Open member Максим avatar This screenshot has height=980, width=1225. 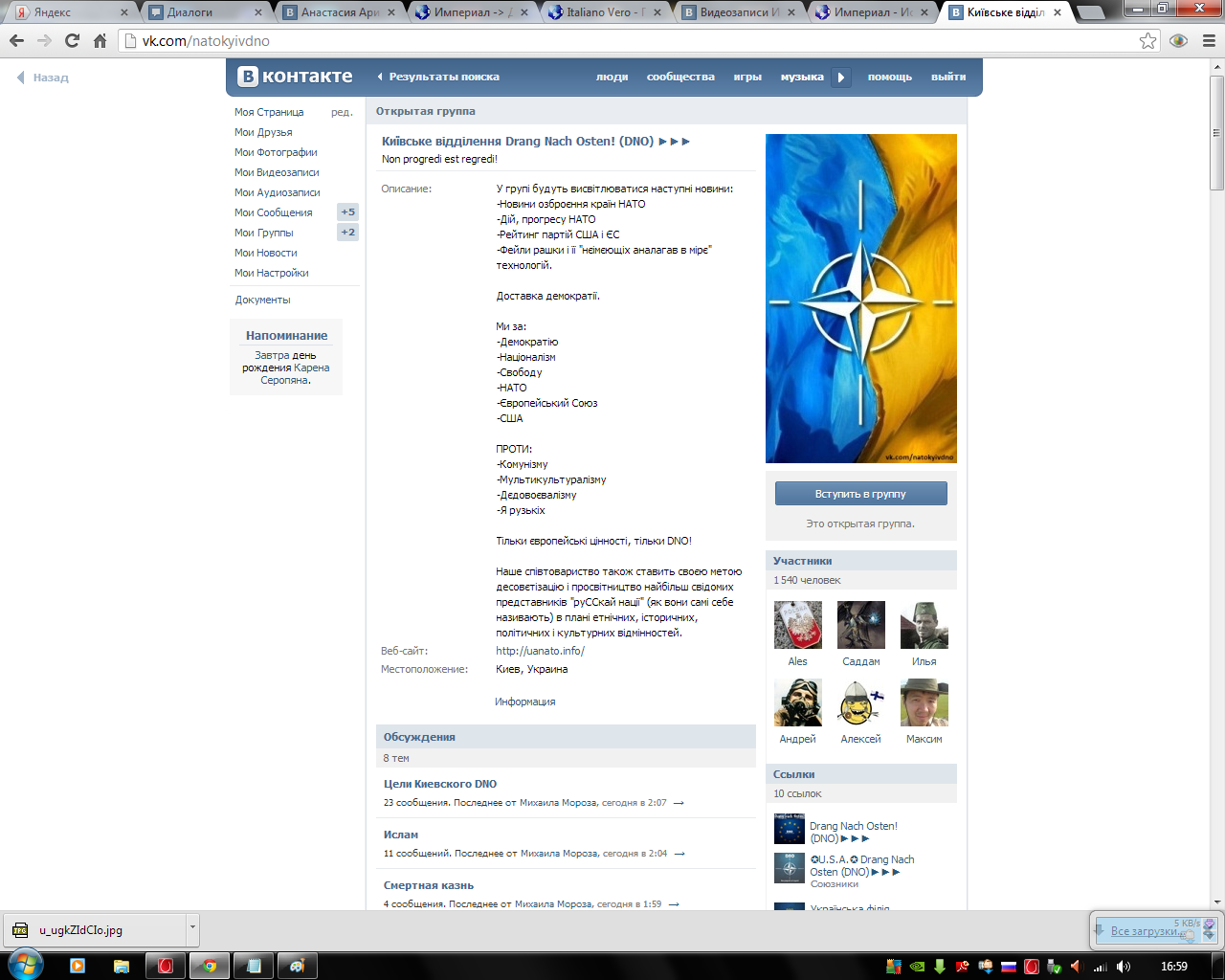(924, 702)
